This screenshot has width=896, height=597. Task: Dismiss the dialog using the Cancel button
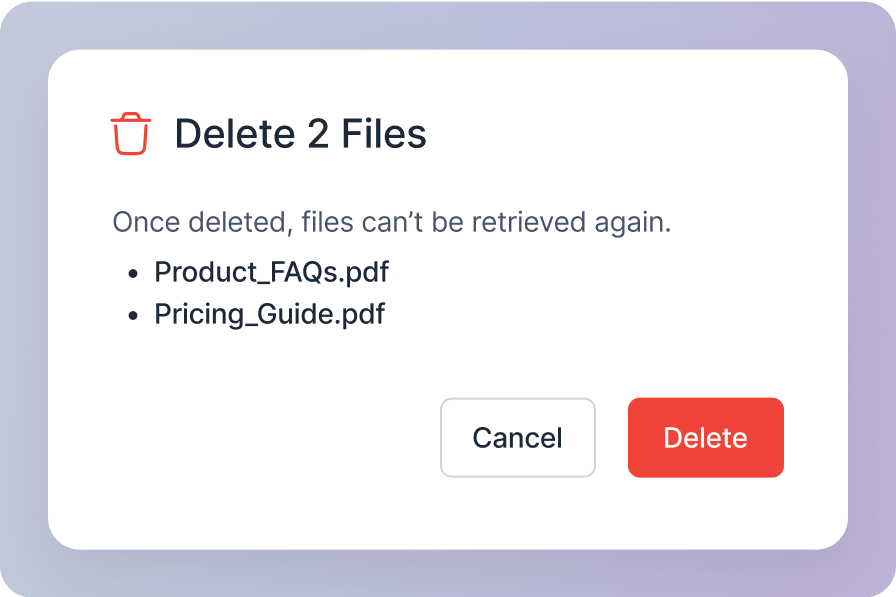coord(518,438)
